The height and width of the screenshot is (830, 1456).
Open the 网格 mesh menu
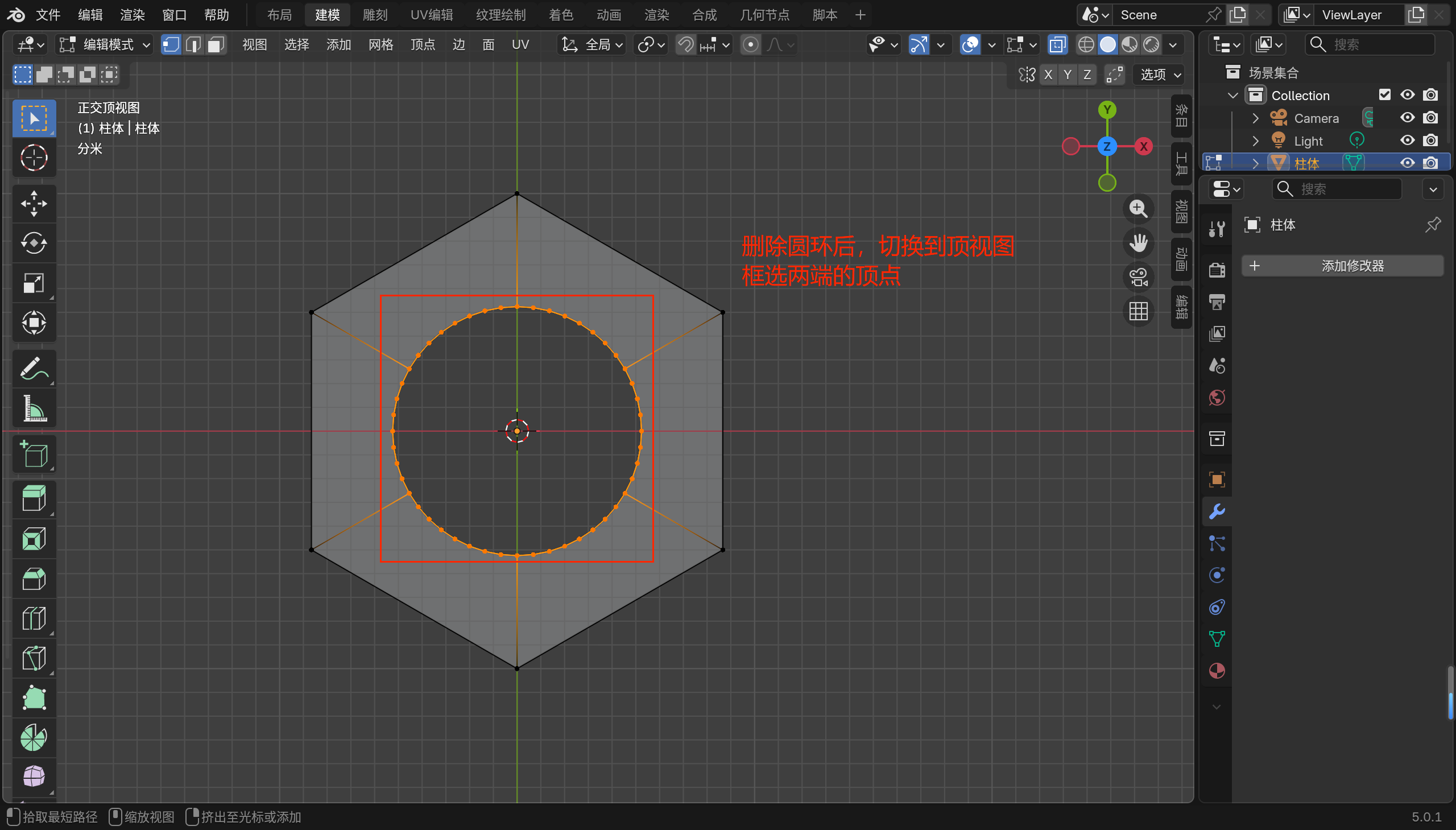pos(380,44)
